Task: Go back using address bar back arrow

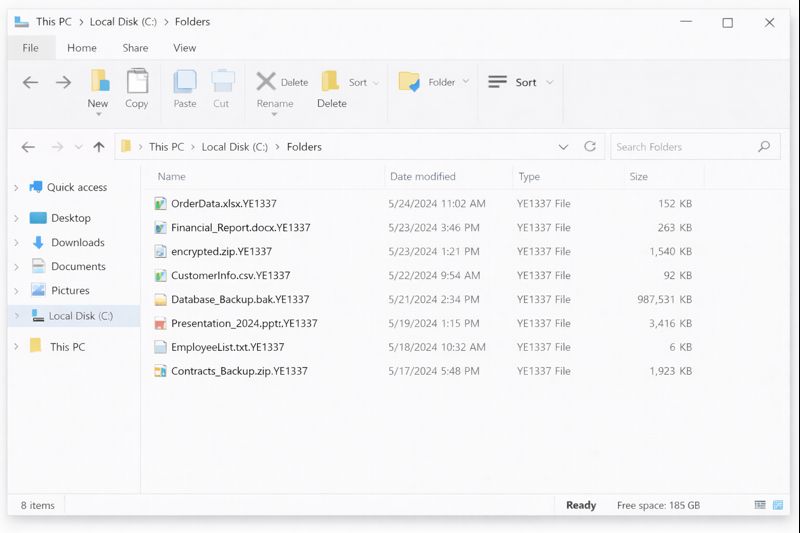Action: [x=28, y=147]
